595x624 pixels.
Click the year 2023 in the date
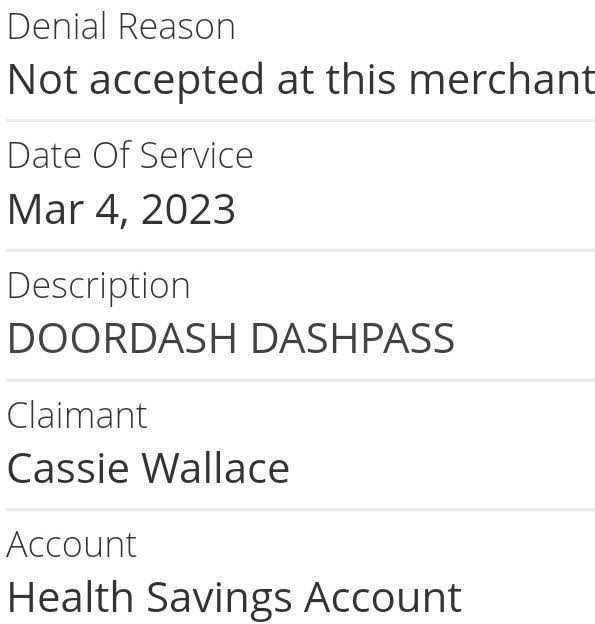[x=188, y=210]
